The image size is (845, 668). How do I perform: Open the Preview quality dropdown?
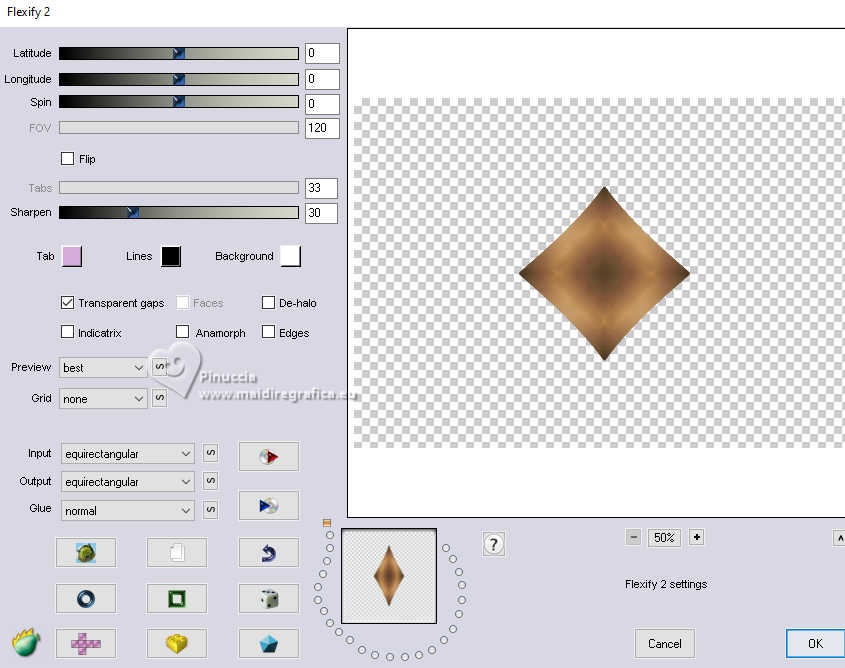(103, 368)
